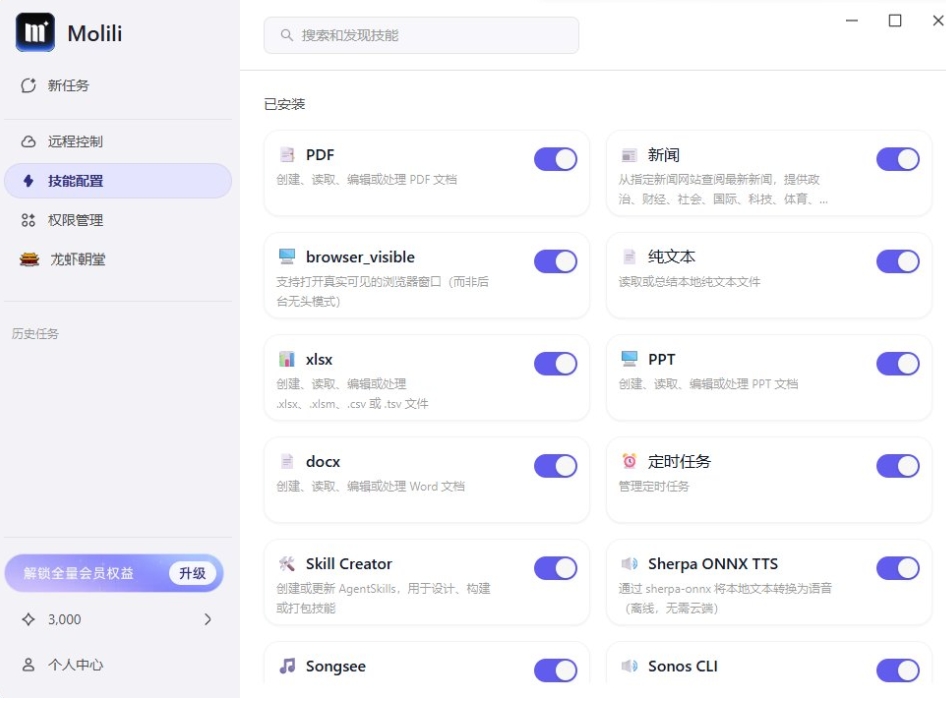Click the credits diamond icon beside 3,000
946x713 pixels.
28,620
